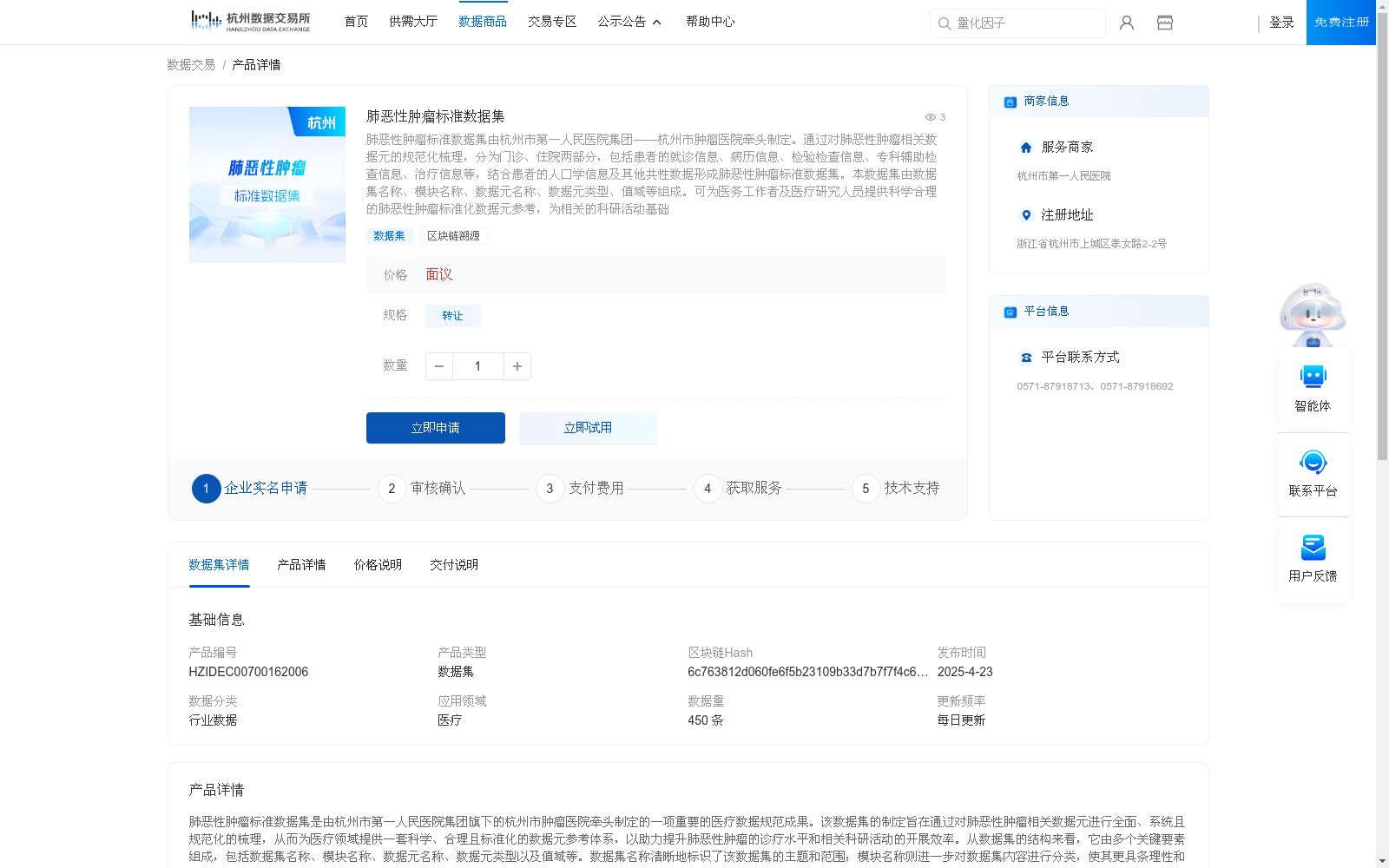
Task: Click the 肺恶性肿瘤 product thumbnail
Action: [x=267, y=185]
